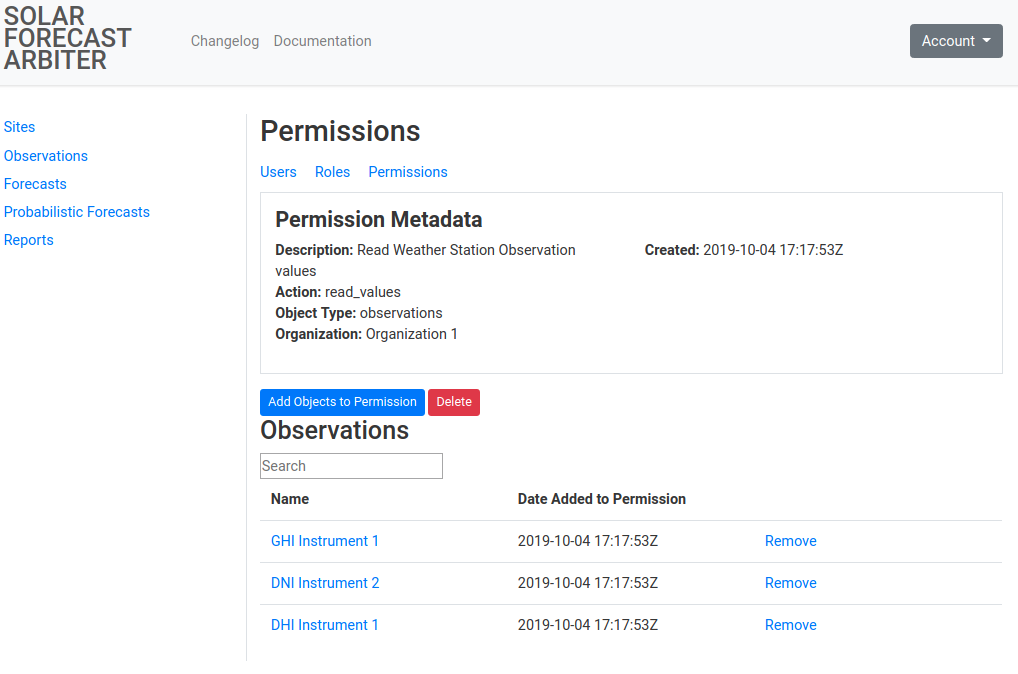The image size is (1018, 674).
Task: Go to Sites in sidebar
Action: pyautogui.click(x=19, y=127)
